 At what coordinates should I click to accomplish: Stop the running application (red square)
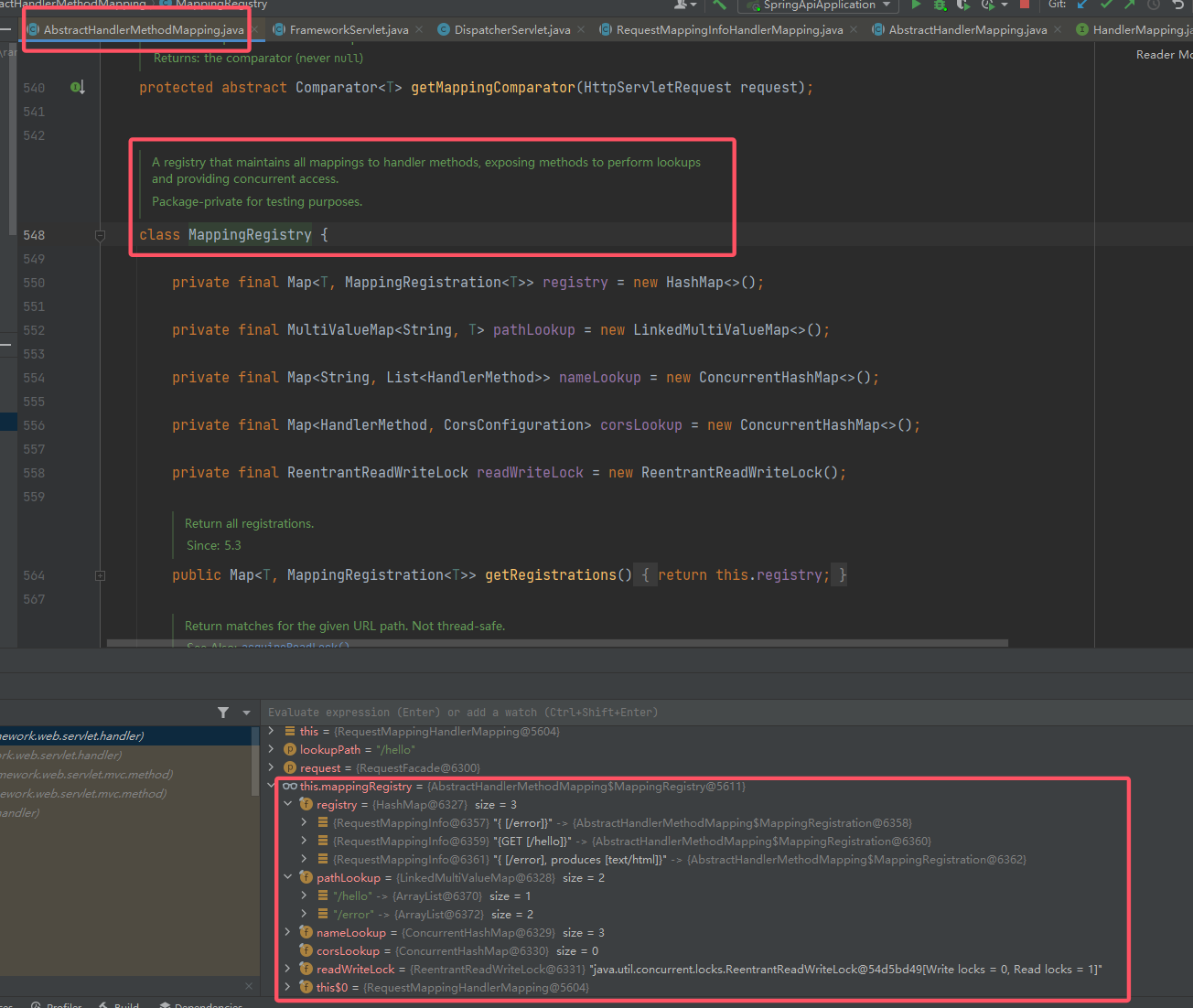(x=1025, y=5)
